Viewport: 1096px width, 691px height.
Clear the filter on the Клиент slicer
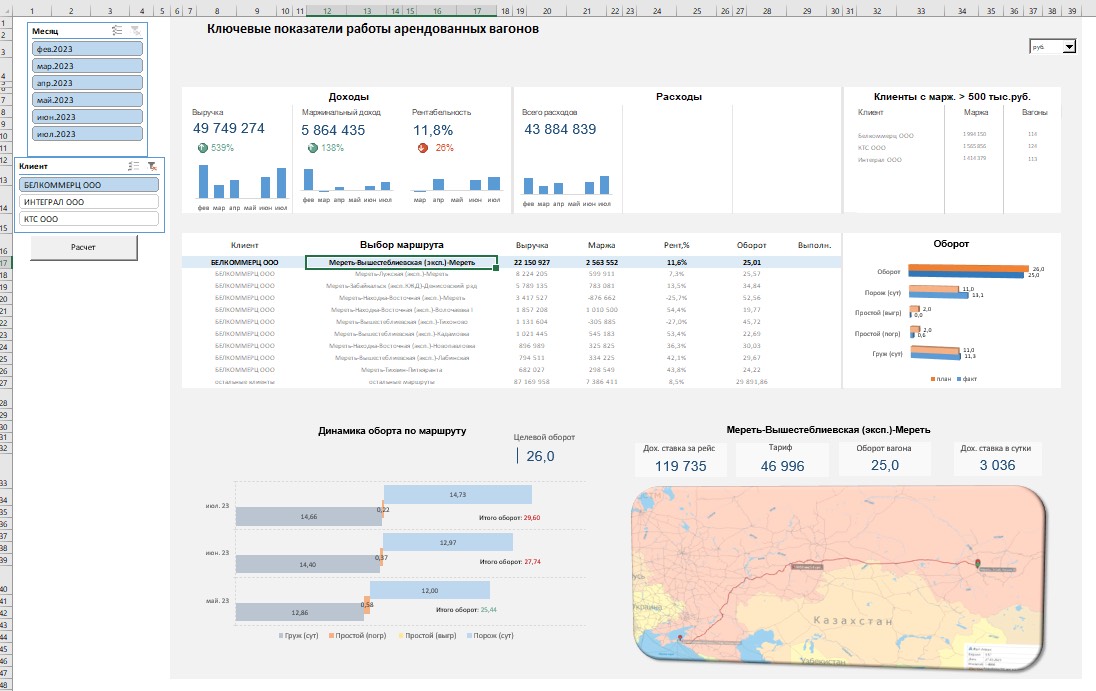[151, 167]
